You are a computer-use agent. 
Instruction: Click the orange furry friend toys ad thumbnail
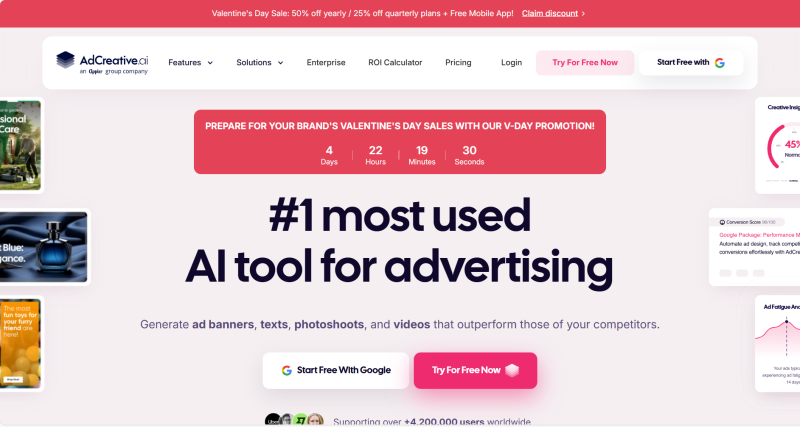[x=21, y=343]
